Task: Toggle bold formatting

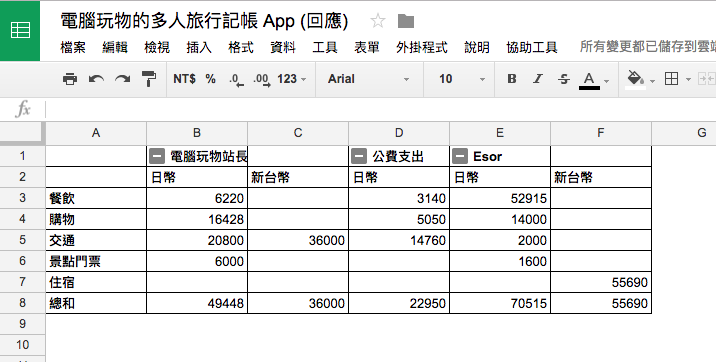Action: pyautogui.click(x=512, y=79)
